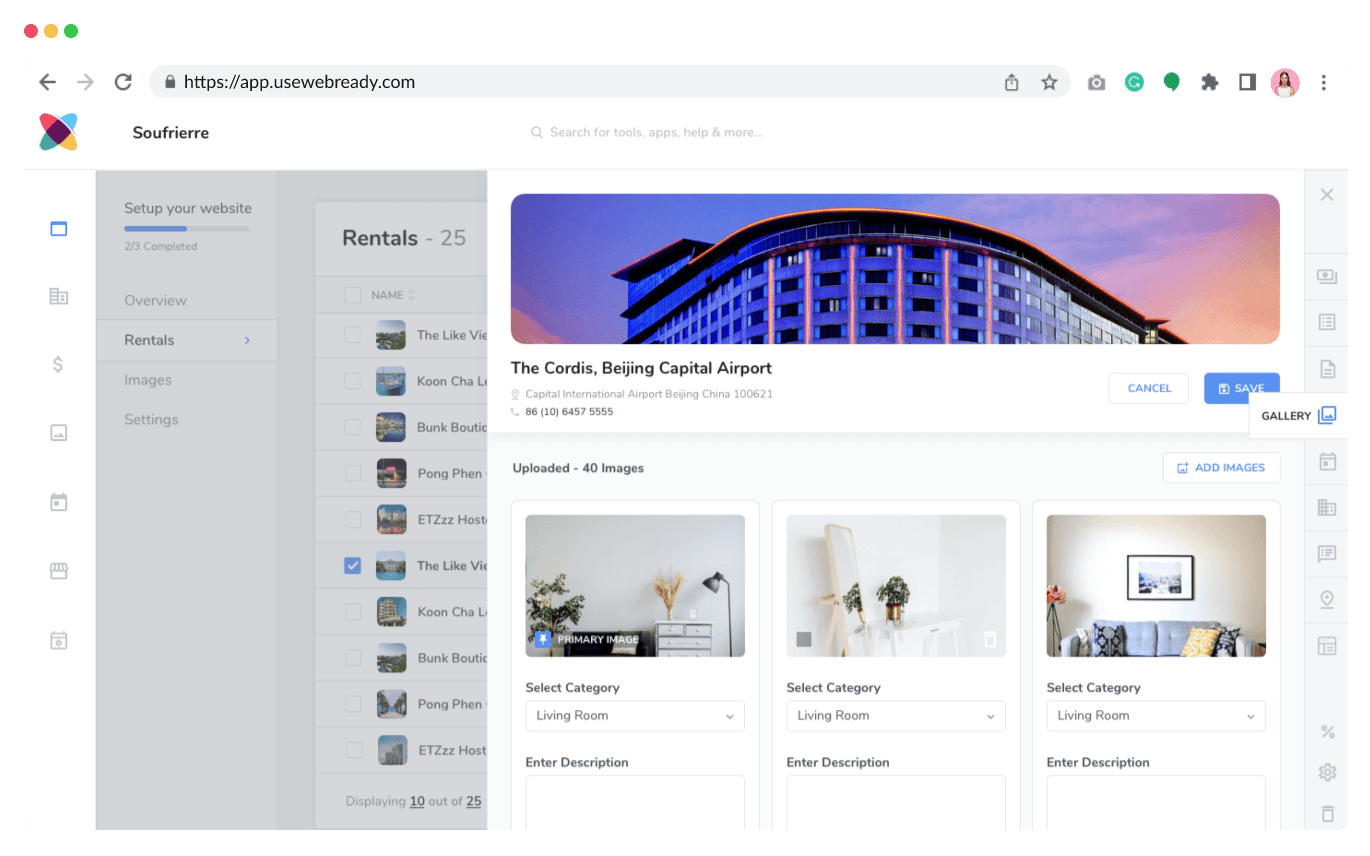Open the list details icon in right toolbar
The image size is (1370, 856).
tap(1327, 322)
